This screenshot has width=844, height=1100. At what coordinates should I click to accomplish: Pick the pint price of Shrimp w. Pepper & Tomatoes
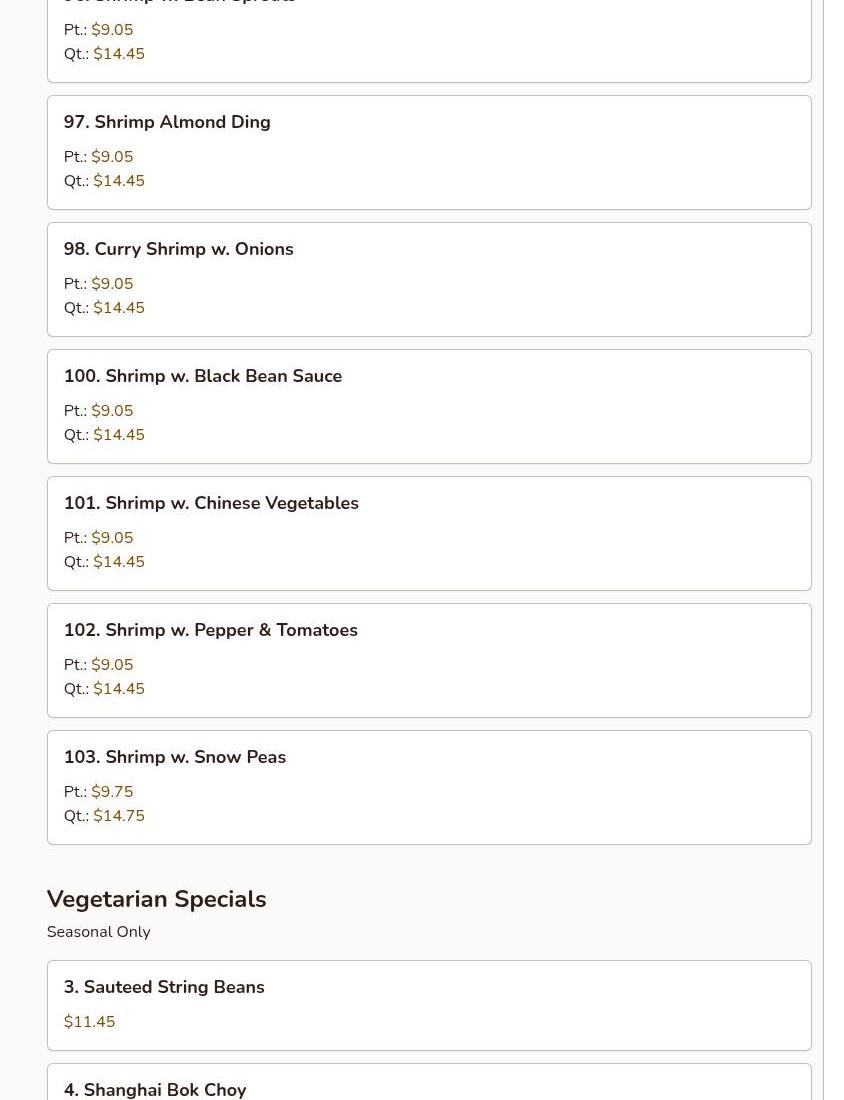(x=112, y=665)
